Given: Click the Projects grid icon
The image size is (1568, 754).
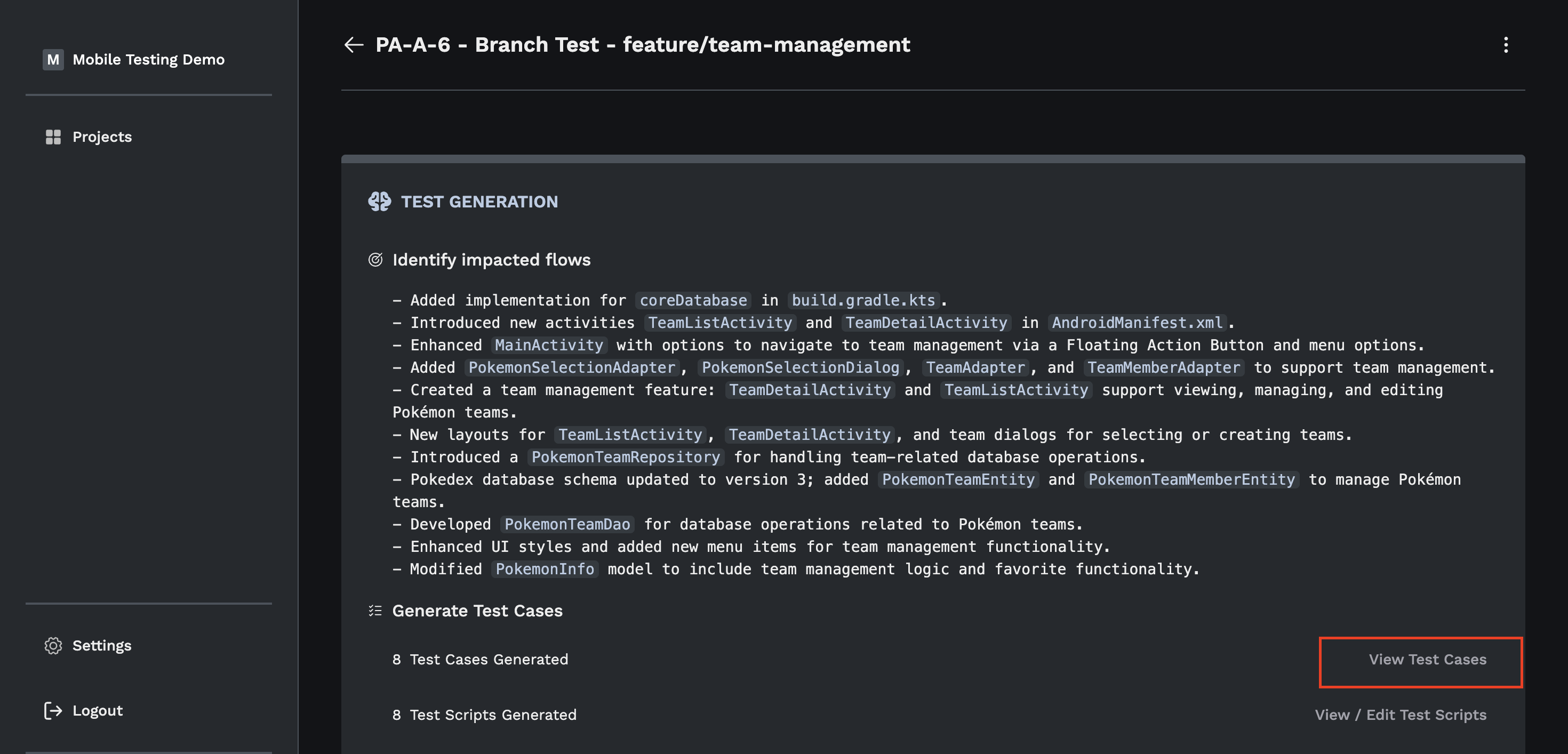Looking at the screenshot, I should [53, 137].
